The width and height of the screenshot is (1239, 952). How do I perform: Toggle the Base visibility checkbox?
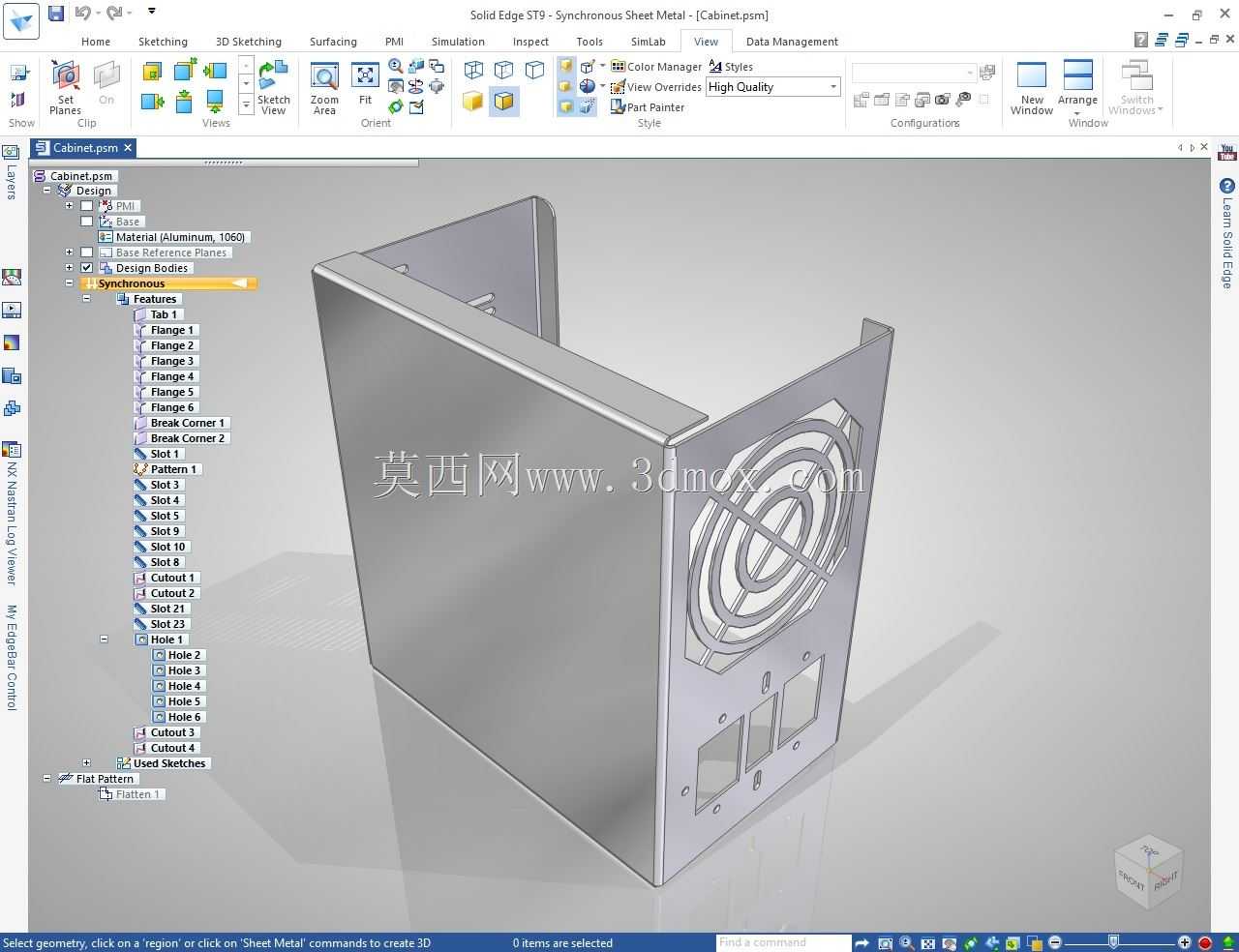pos(87,222)
